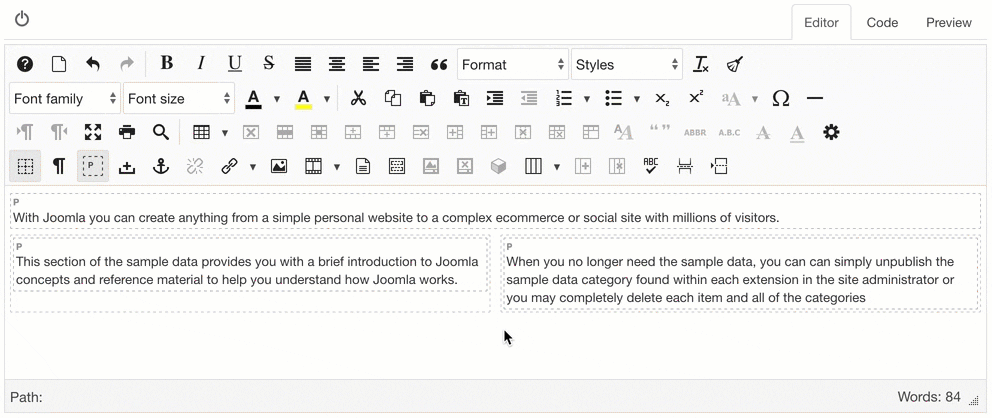This screenshot has height=418, width=992.
Task: Expand bullet list style arrow
Action: pos(636,99)
